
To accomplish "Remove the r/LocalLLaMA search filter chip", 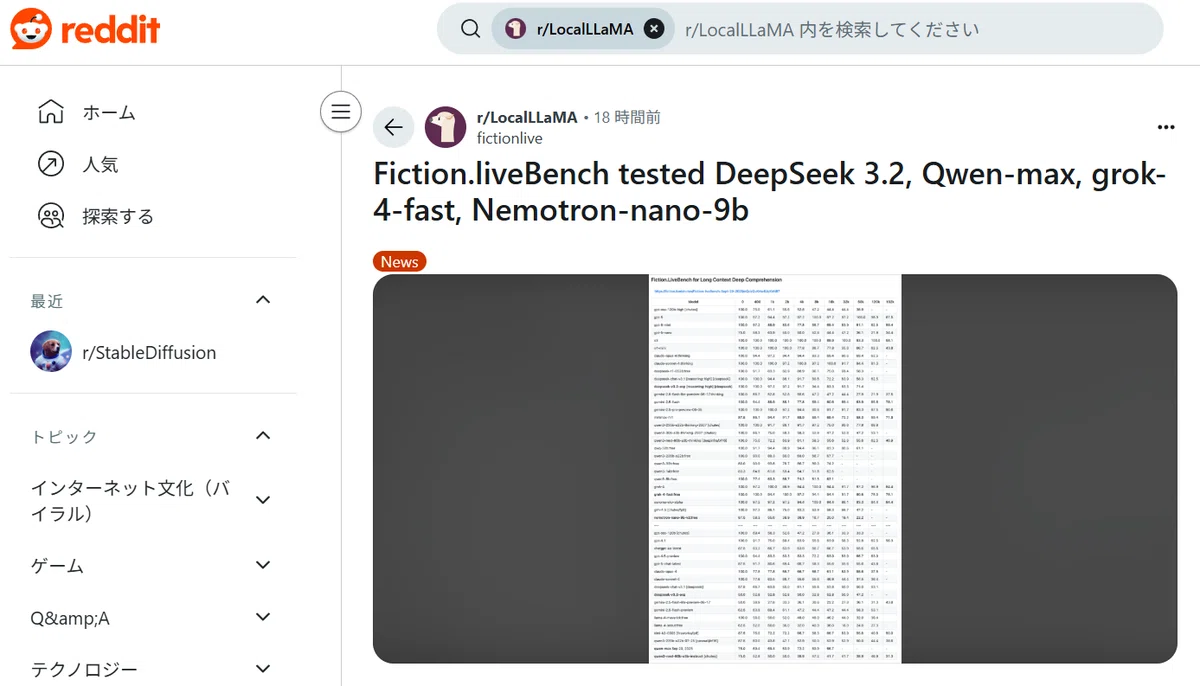I will coord(653,29).
